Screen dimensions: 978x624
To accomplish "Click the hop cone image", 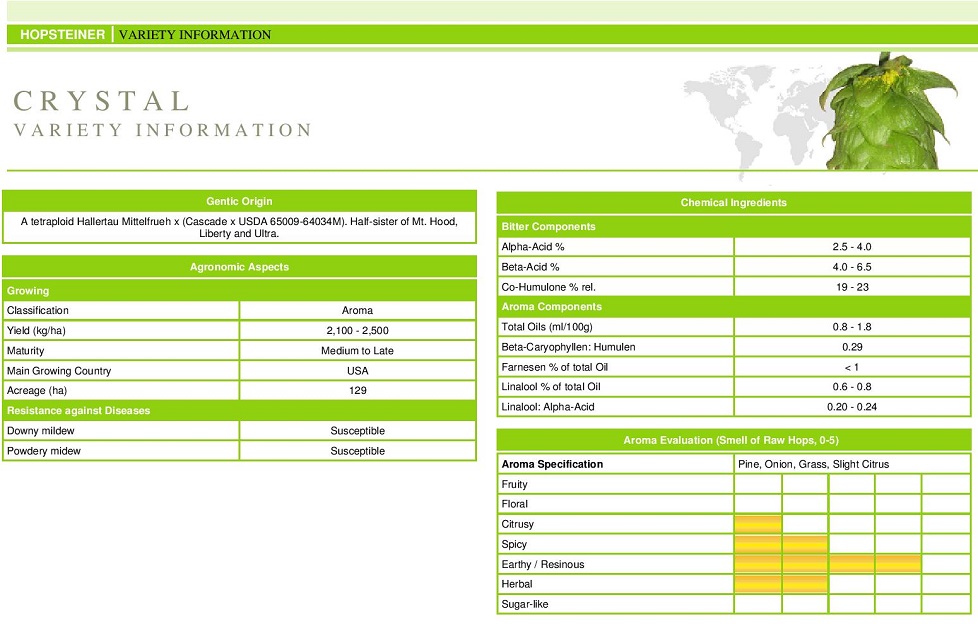I will coord(888,111).
